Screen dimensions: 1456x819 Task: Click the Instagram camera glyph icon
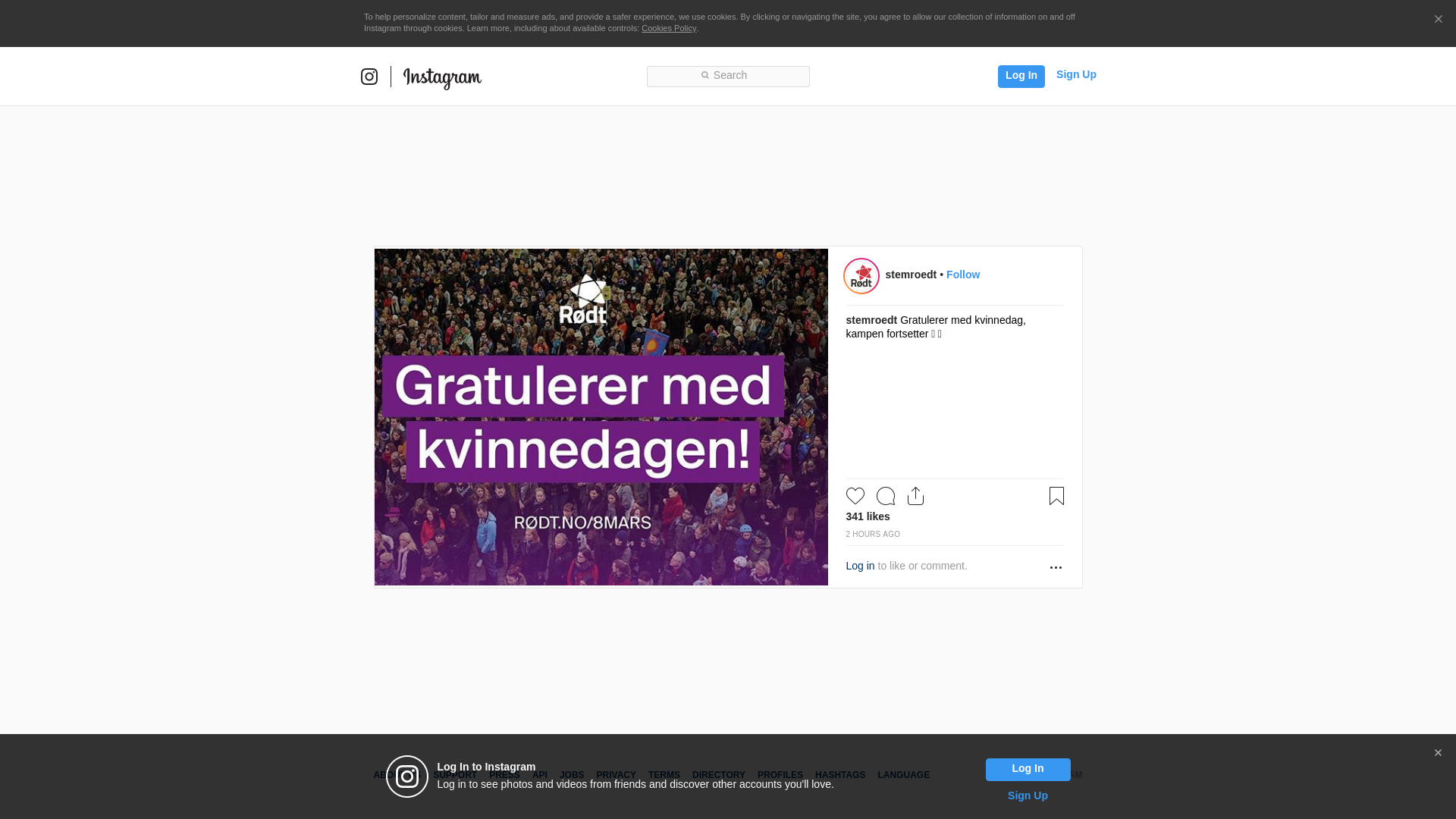369,77
